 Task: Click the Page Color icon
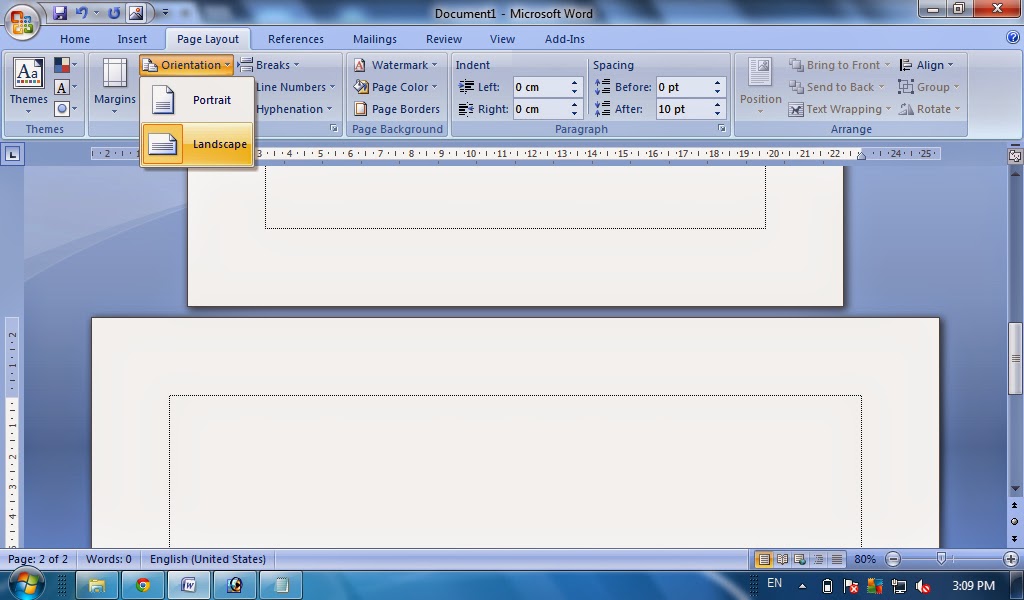pos(366,87)
